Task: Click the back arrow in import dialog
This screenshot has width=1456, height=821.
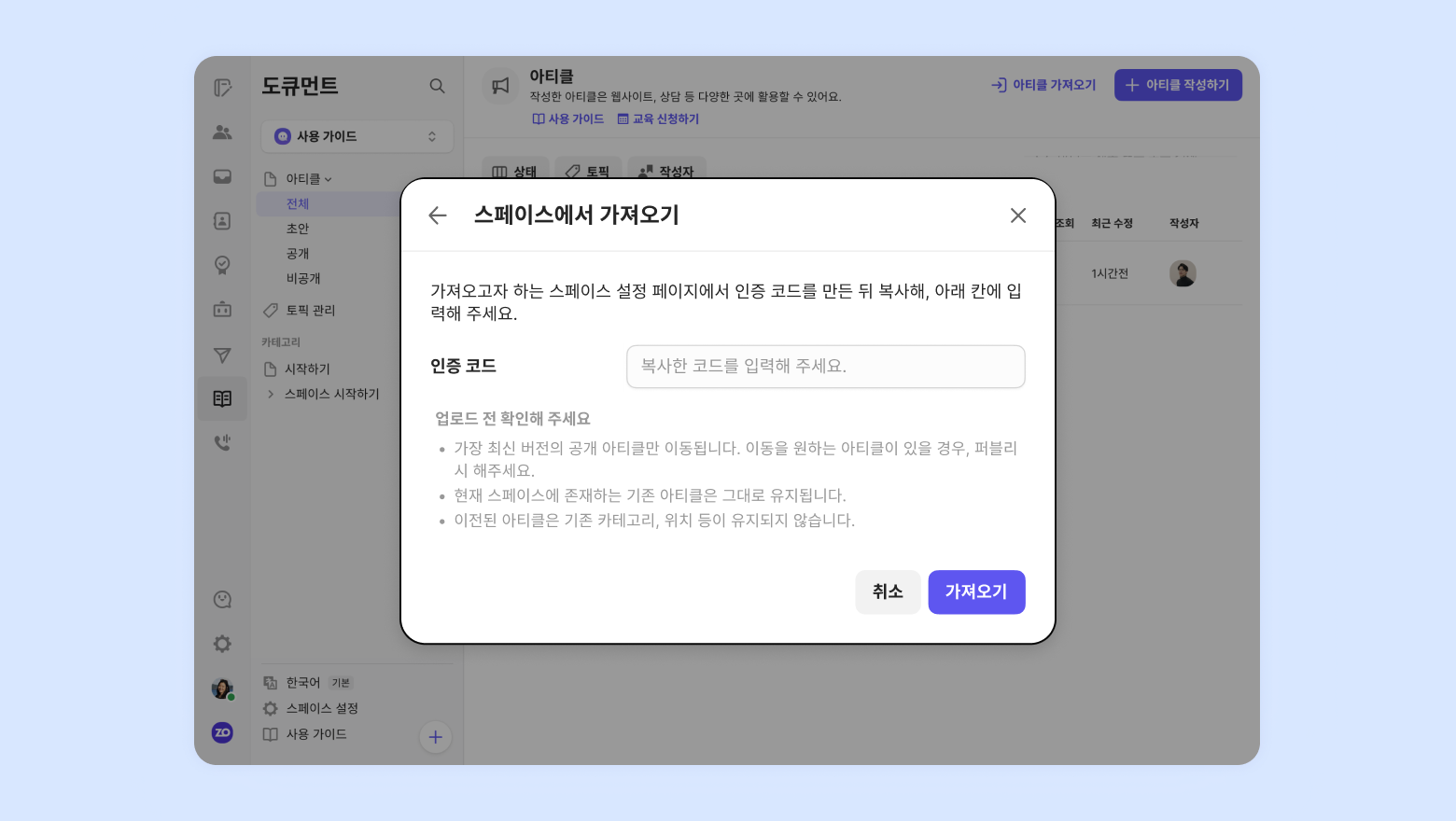Action: 438,216
